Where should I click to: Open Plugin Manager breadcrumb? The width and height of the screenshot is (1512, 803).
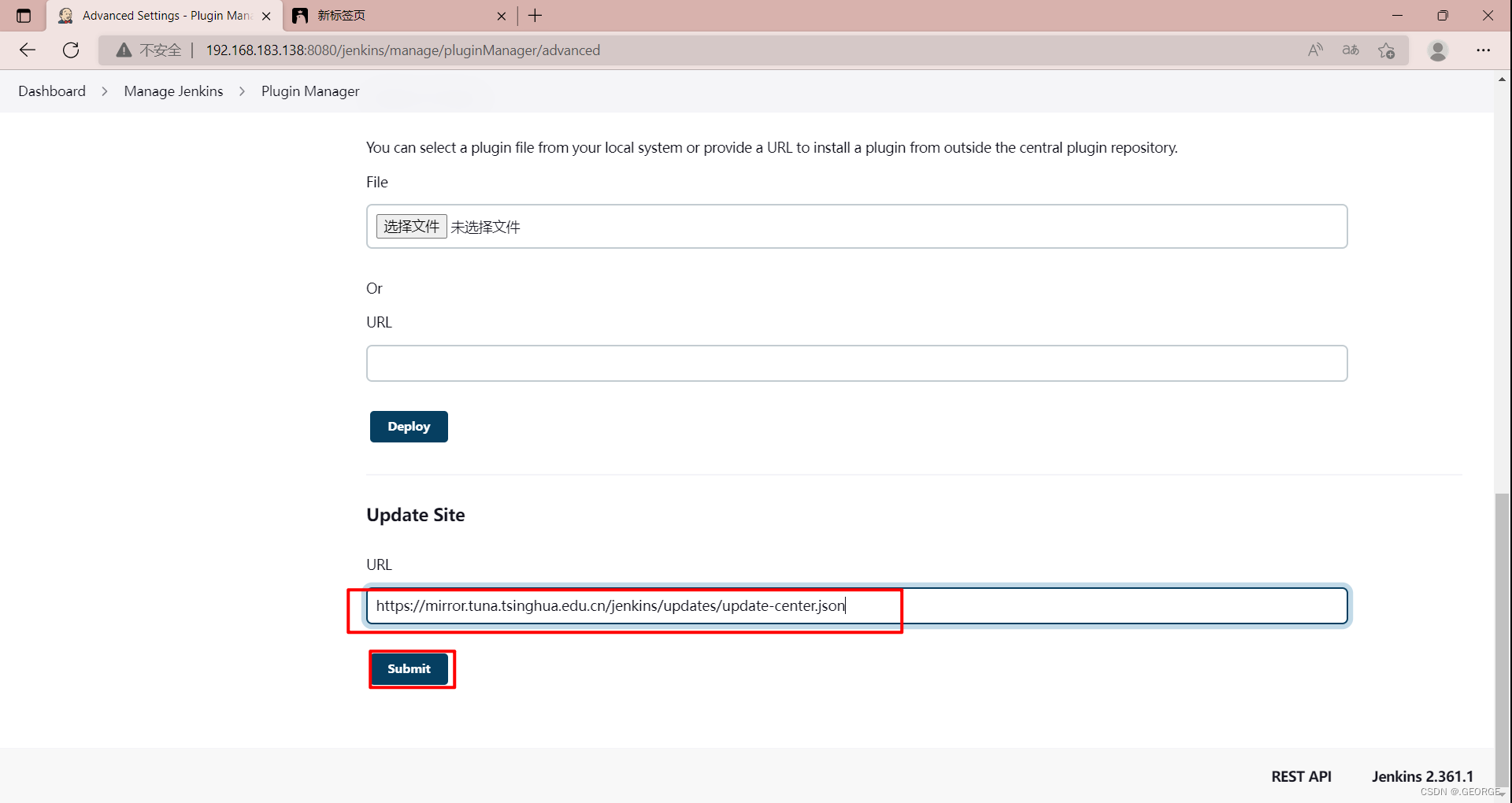(x=310, y=91)
